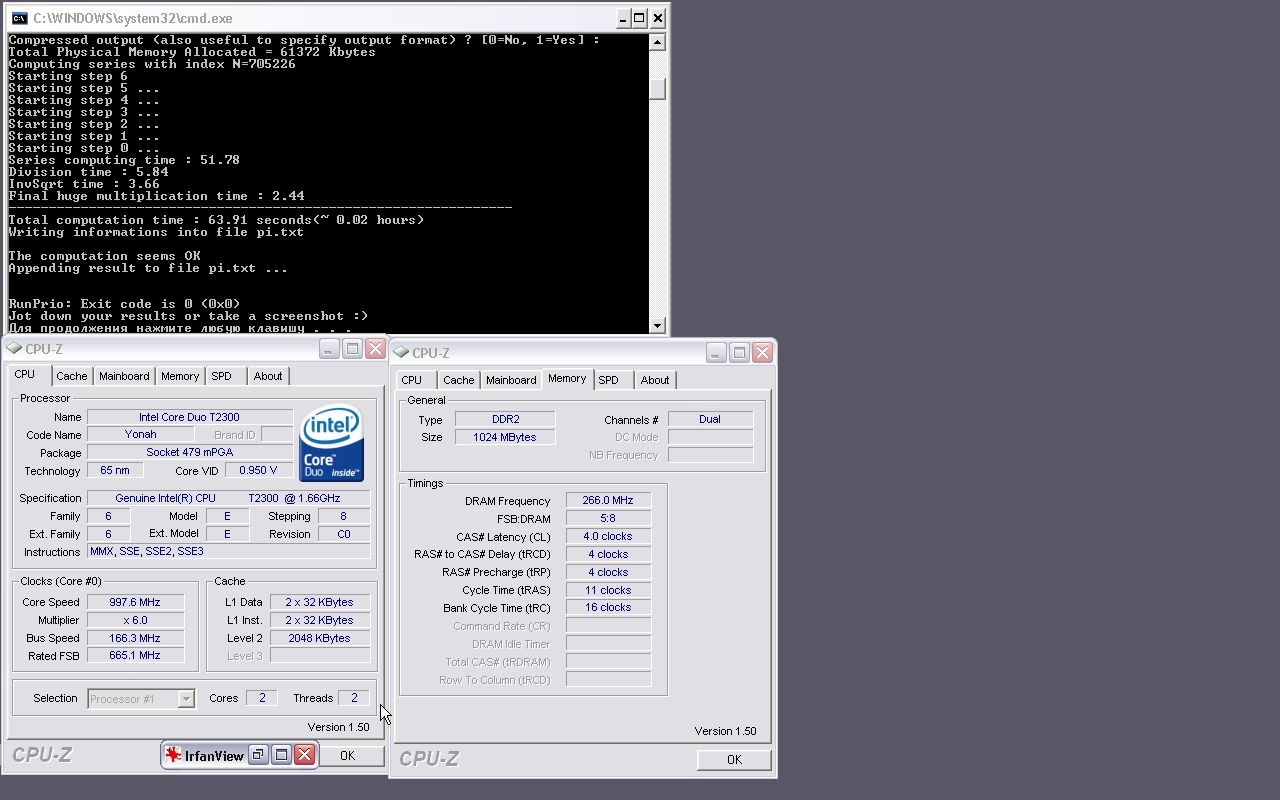Viewport: 1280px width, 800px height.
Task: Open the Mainboard tab in left CPU-Z
Action: [x=124, y=376]
